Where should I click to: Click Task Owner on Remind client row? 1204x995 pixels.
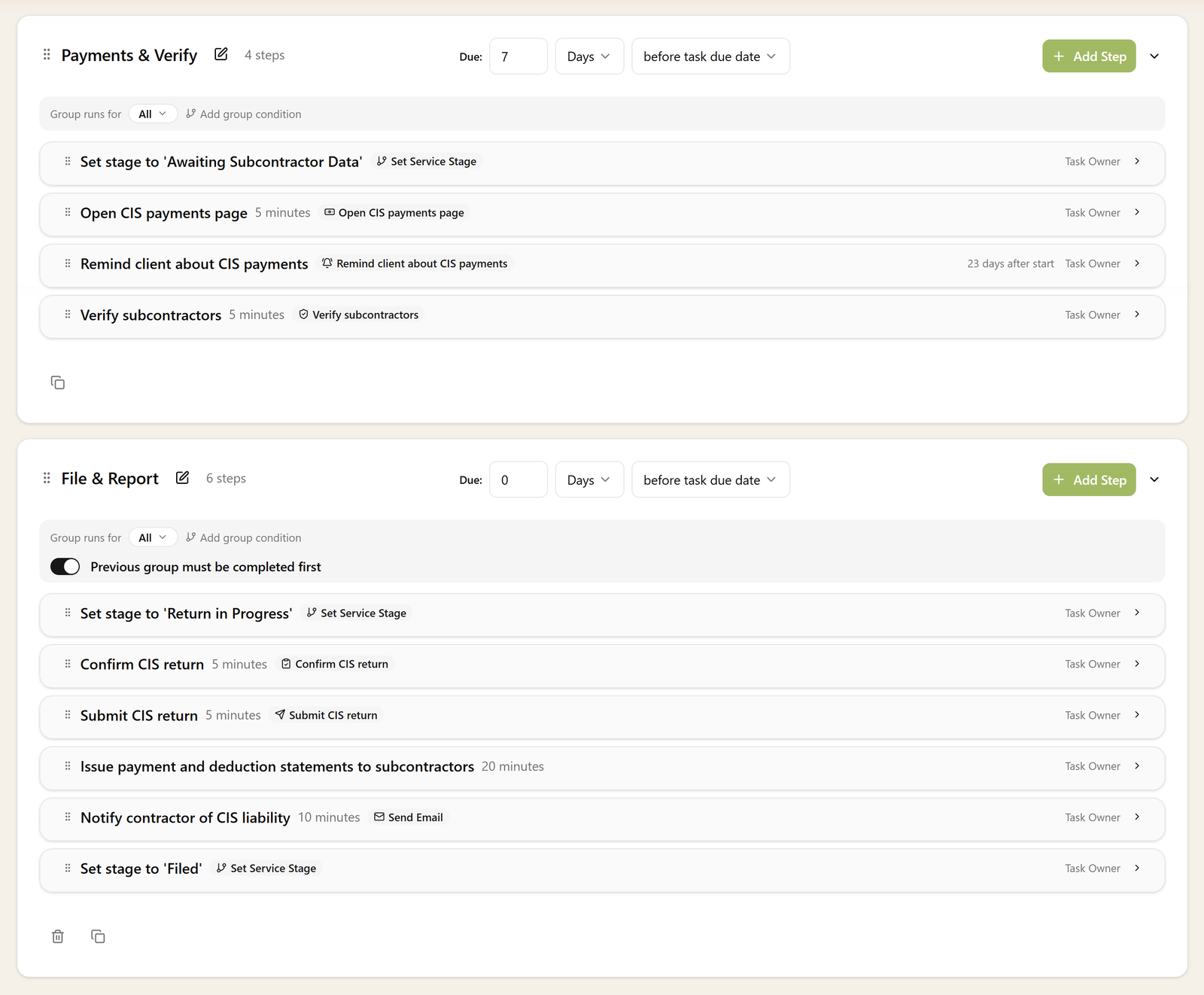1093,263
